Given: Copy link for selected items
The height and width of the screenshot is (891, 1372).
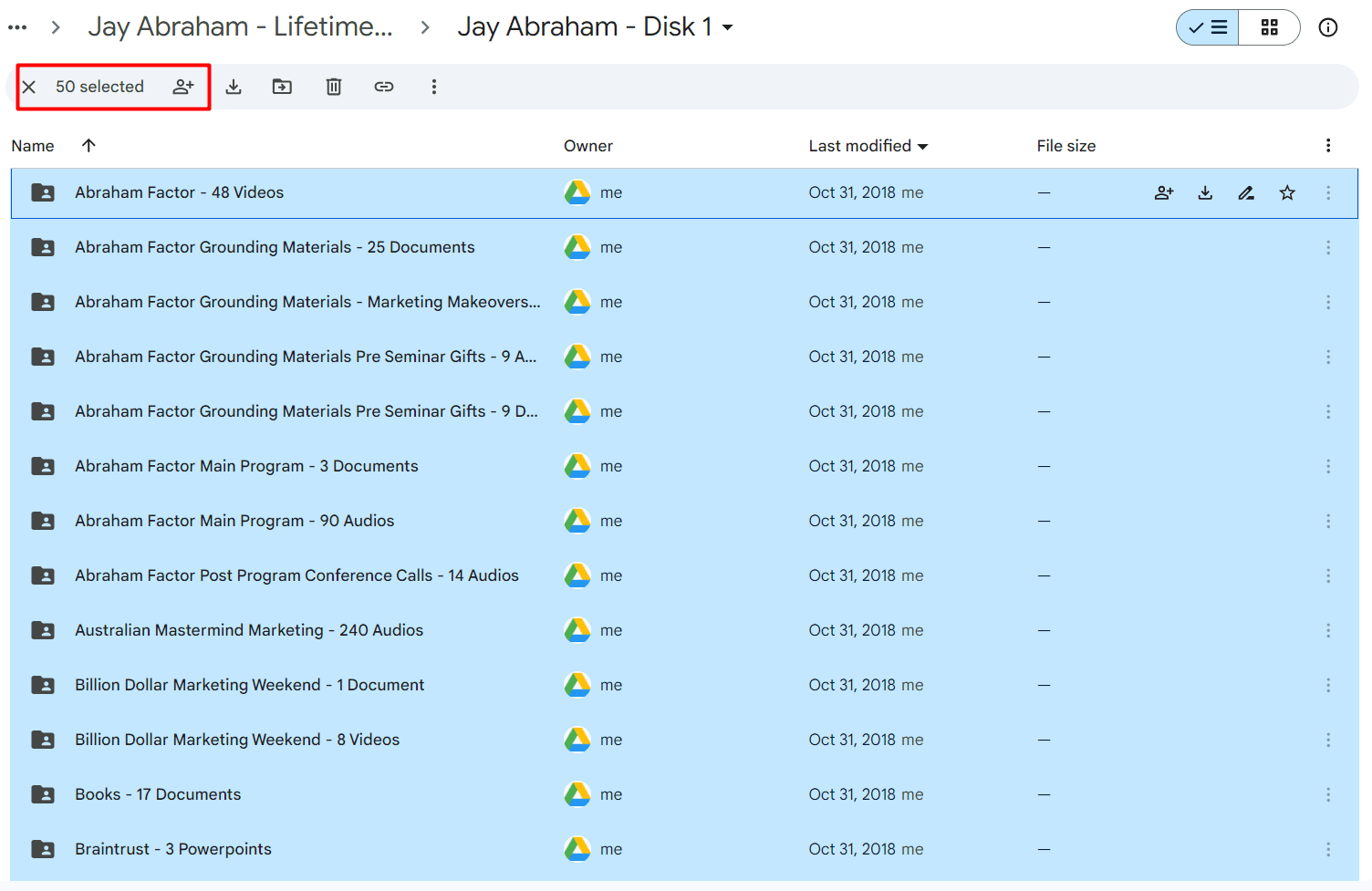Looking at the screenshot, I should tap(384, 87).
